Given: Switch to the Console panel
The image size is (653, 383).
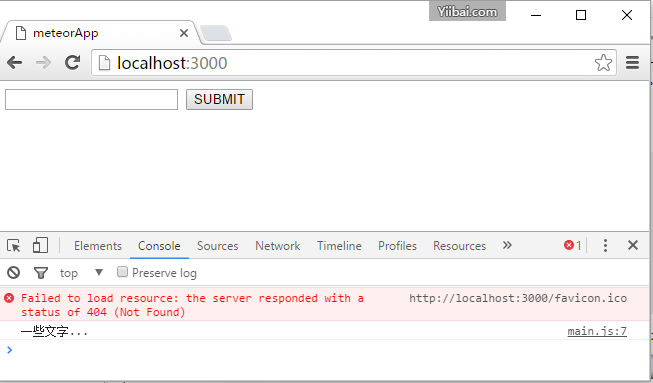Looking at the screenshot, I should 159,246.
